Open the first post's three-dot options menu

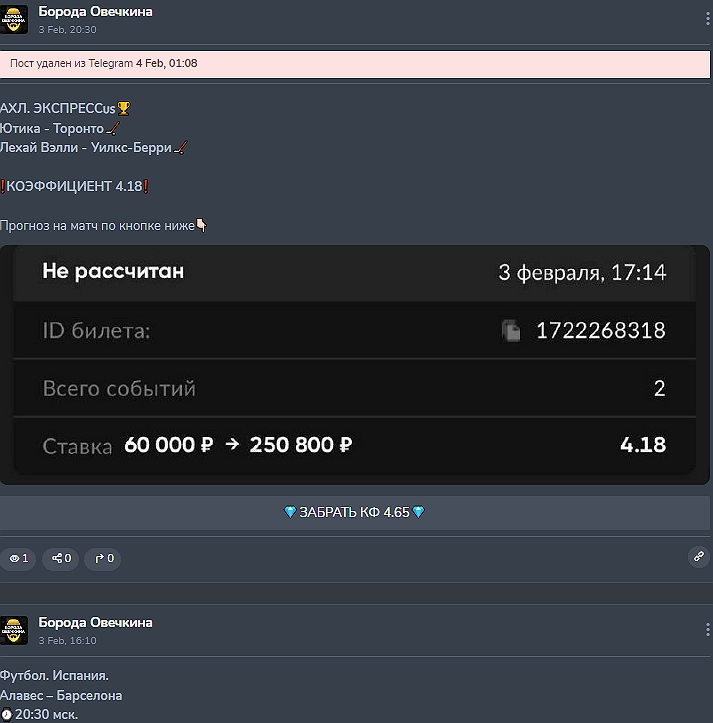click(x=707, y=19)
